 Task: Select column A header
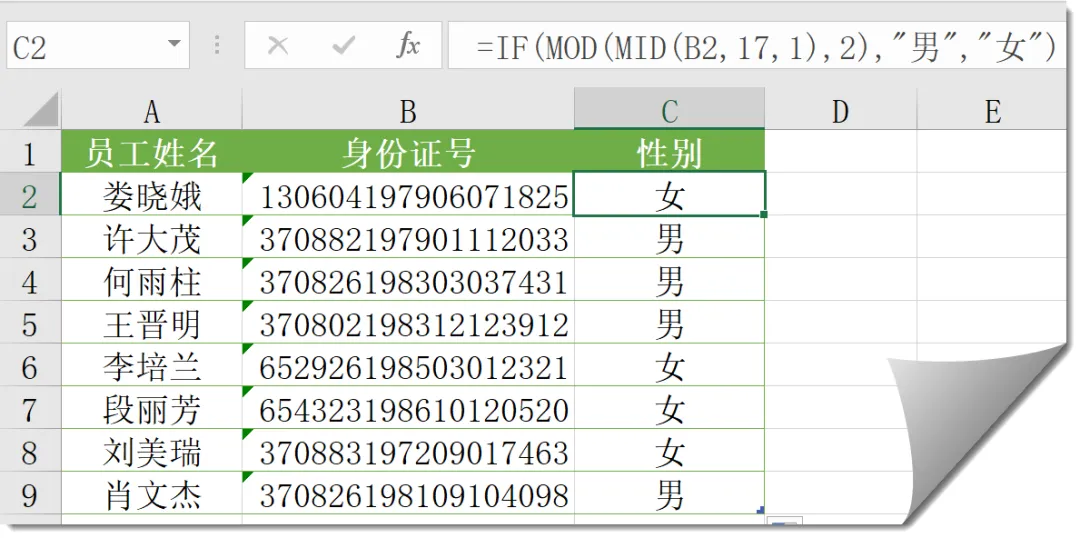click(x=152, y=110)
